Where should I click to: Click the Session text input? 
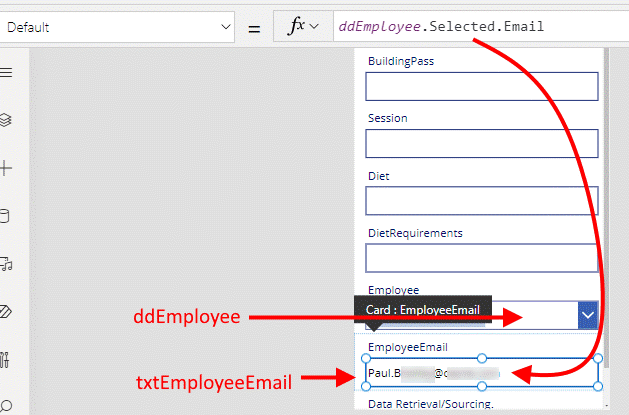(482, 143)
